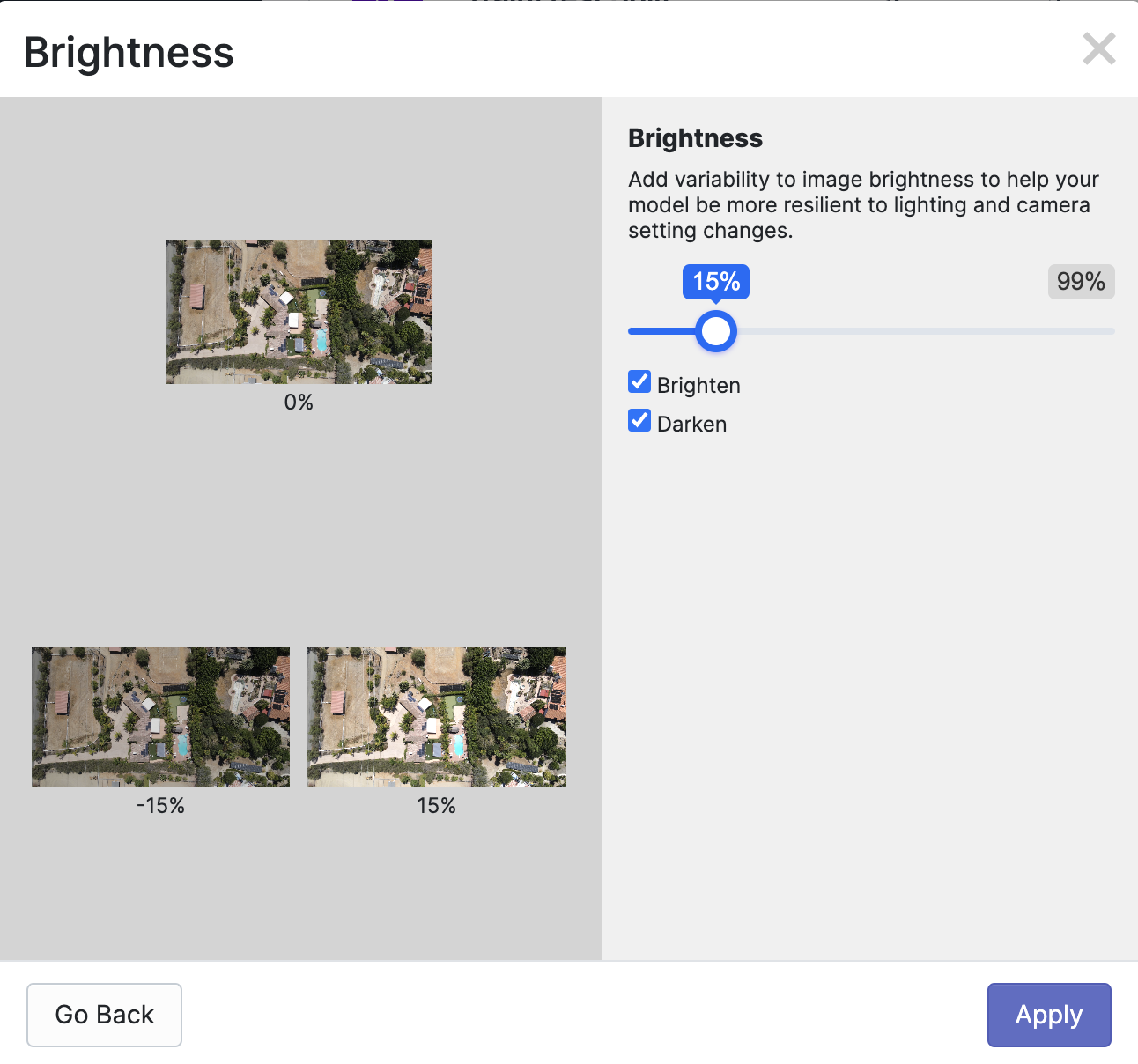Click the Brightness dialog title
The width and height of the screenshot is (1138, 1064).
129,53
